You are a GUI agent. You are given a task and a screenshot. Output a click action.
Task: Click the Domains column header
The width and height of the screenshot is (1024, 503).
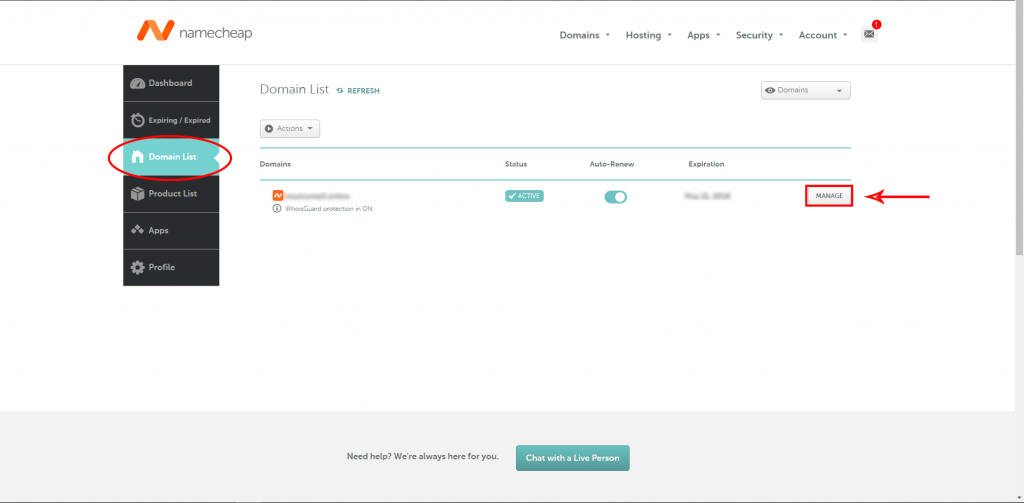pyautogui.click(x=275, y=164)
